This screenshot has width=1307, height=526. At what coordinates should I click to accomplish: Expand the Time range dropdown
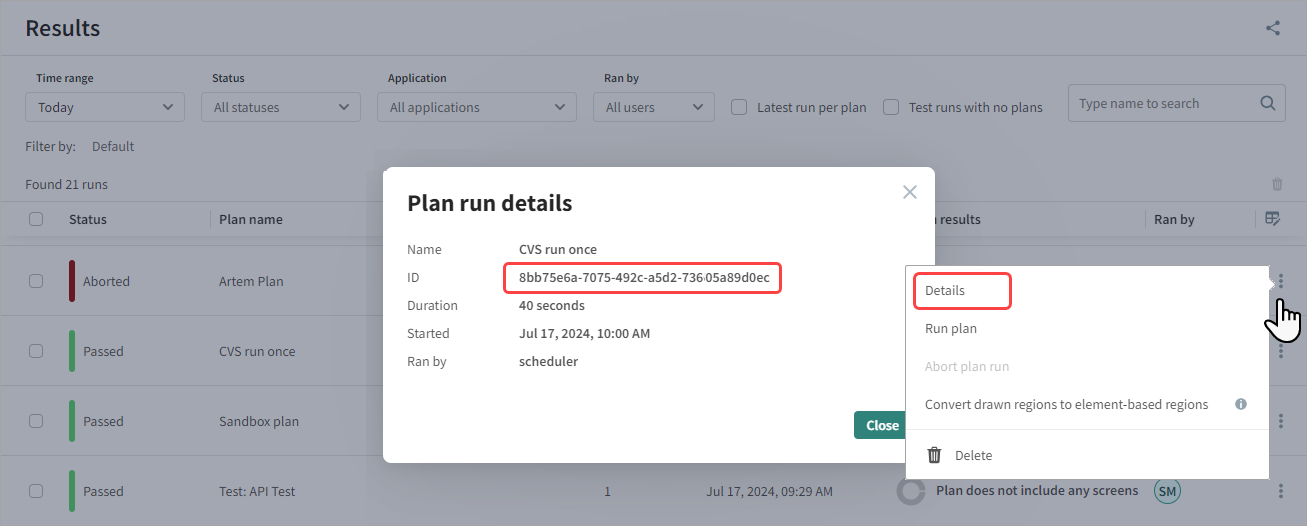105,107
